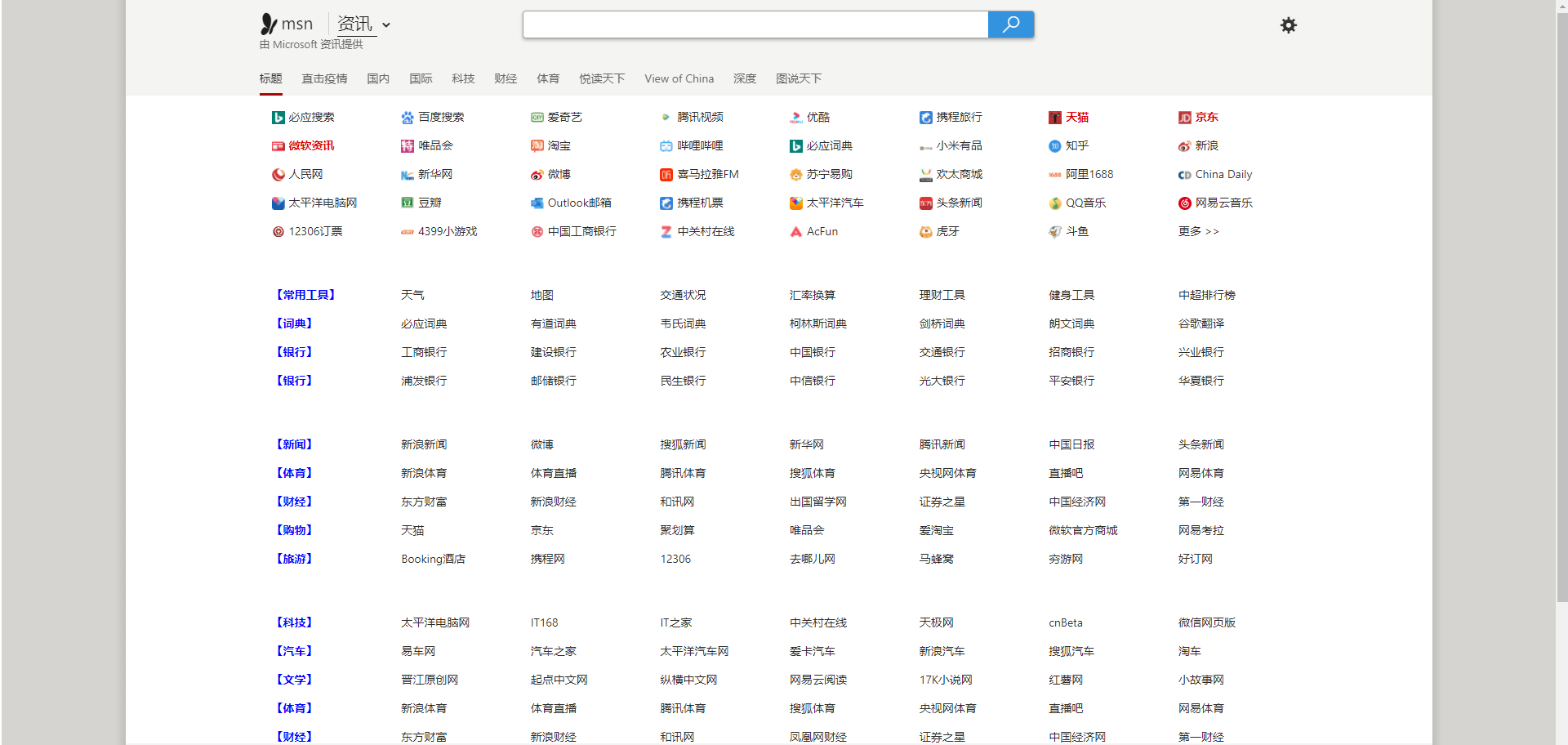Click the 【常用工具】 category link
This screenshot has height=745, width=1568.
(305, 296)
